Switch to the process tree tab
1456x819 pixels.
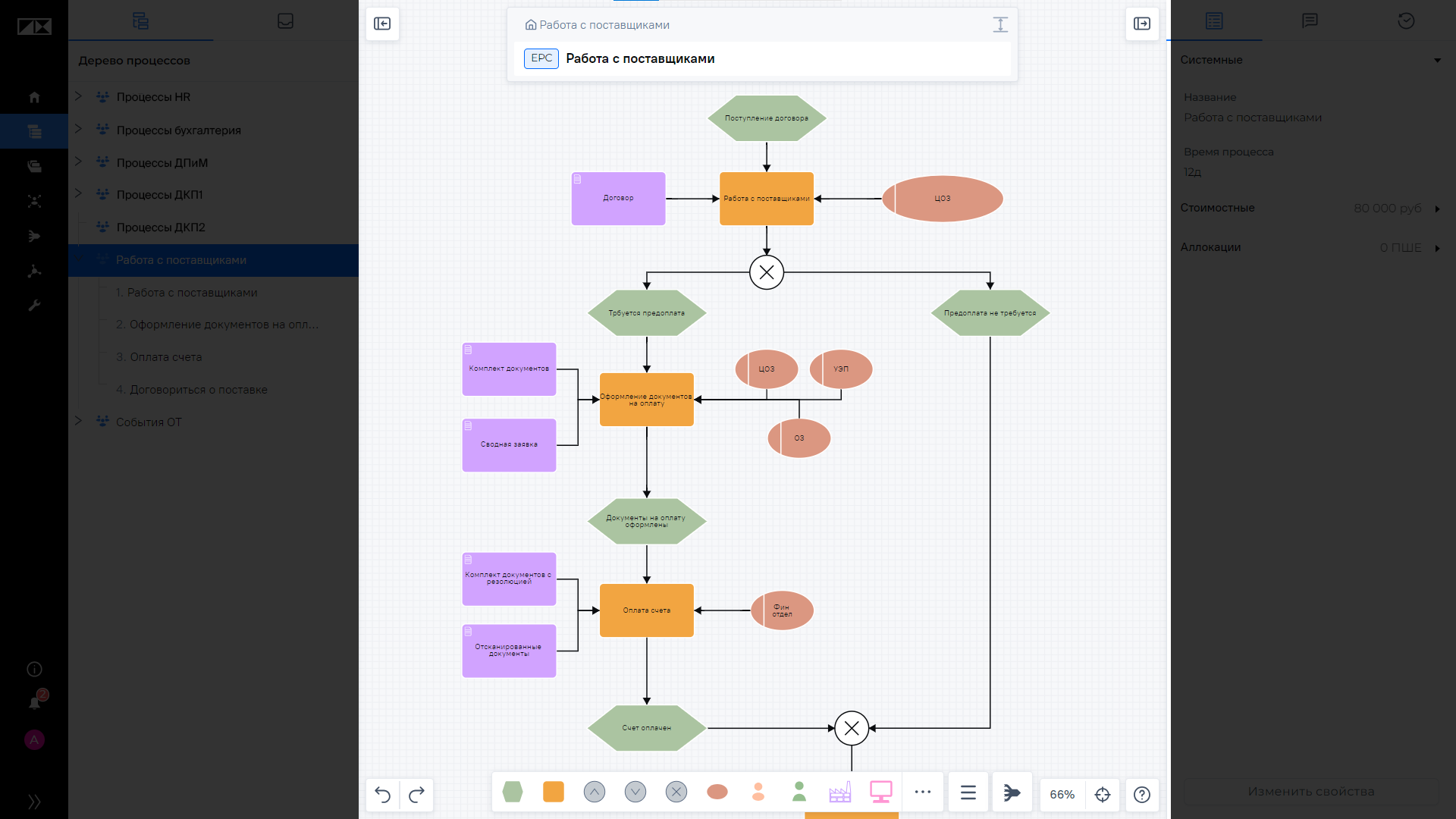140,21
